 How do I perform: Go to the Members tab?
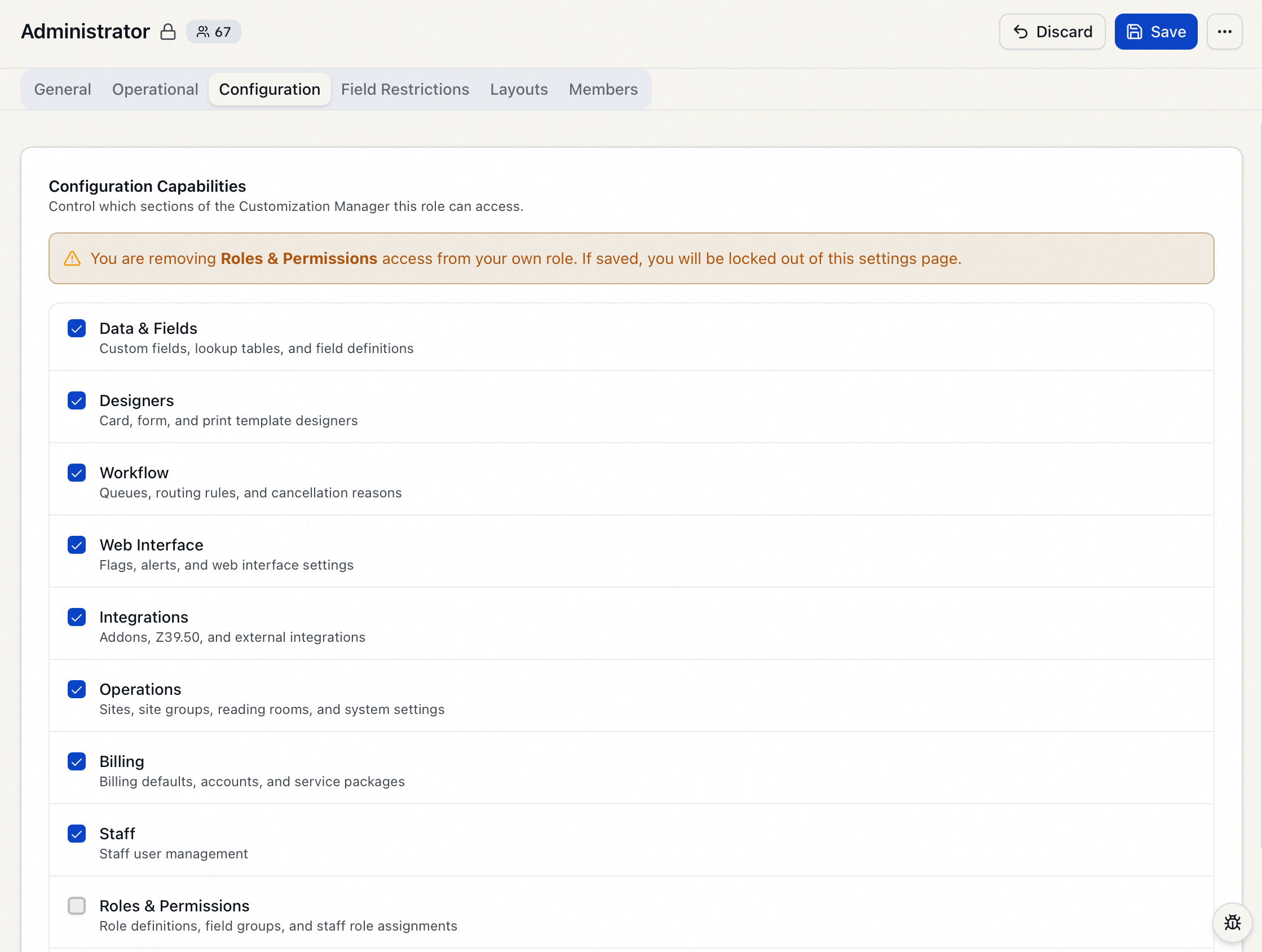pos(603,89)
